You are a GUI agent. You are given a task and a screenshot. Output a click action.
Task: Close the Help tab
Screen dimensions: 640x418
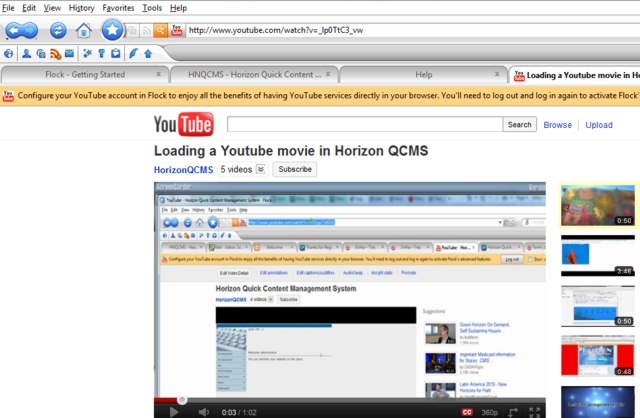click(x=497, y=74)
